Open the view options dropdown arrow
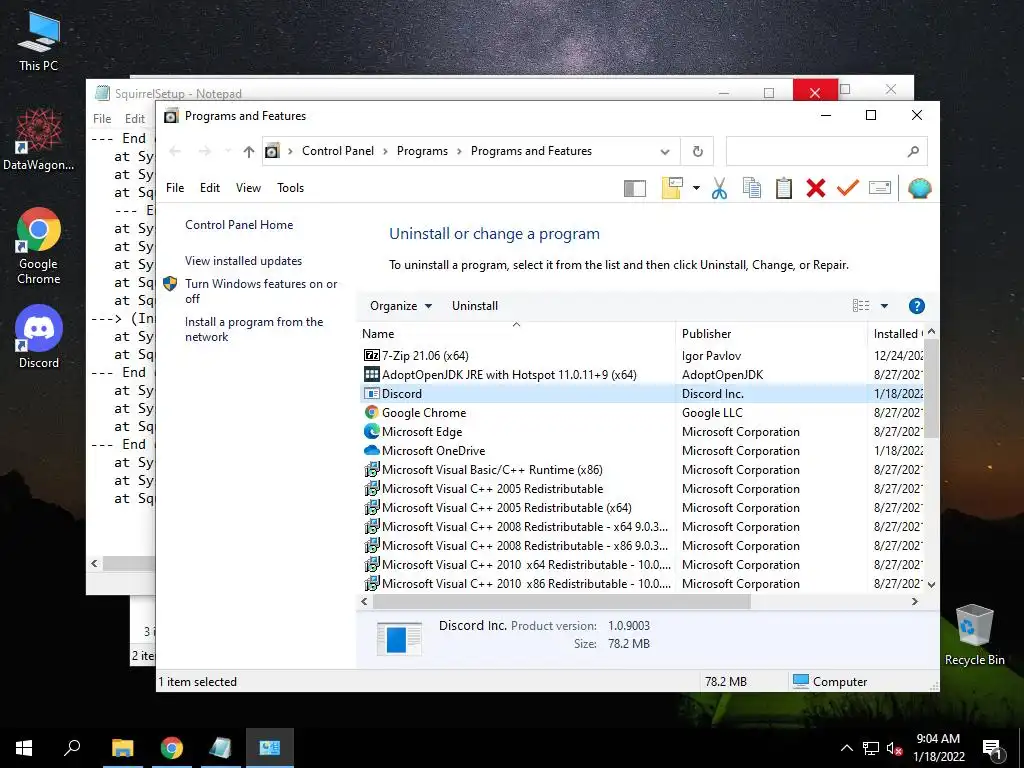 point(884,306)
